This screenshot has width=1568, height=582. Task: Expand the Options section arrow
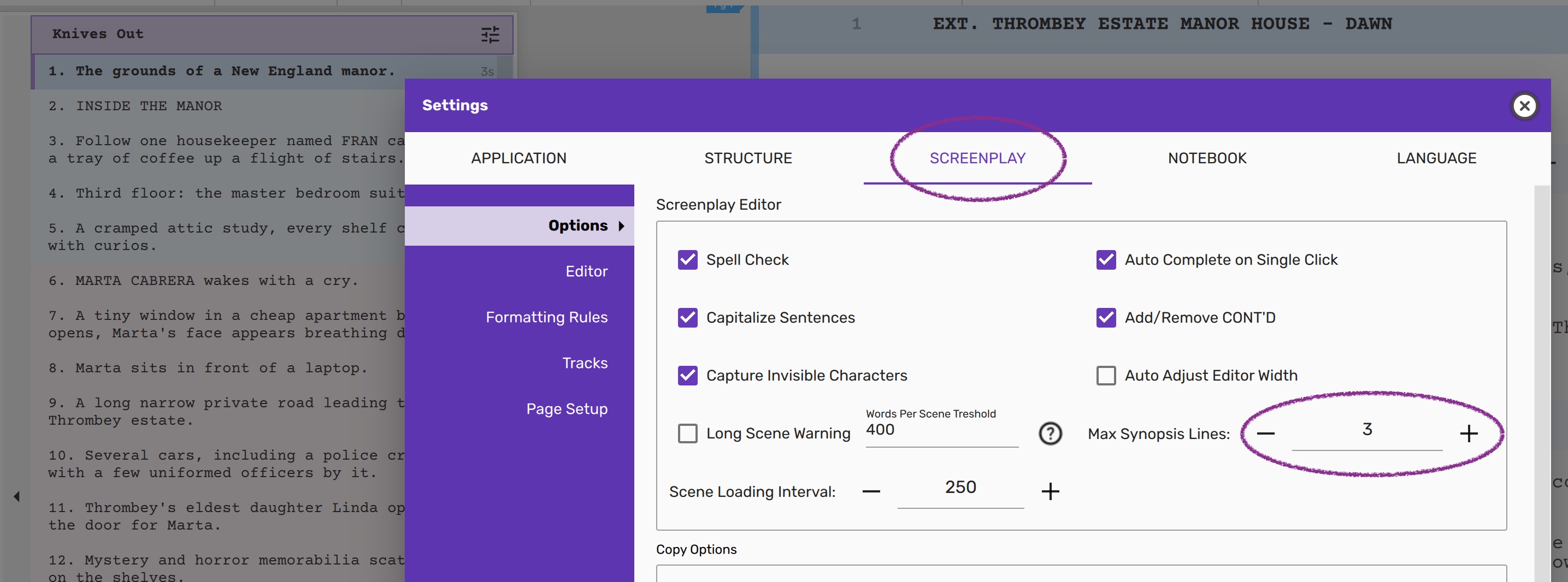click(x=621, y=225)
